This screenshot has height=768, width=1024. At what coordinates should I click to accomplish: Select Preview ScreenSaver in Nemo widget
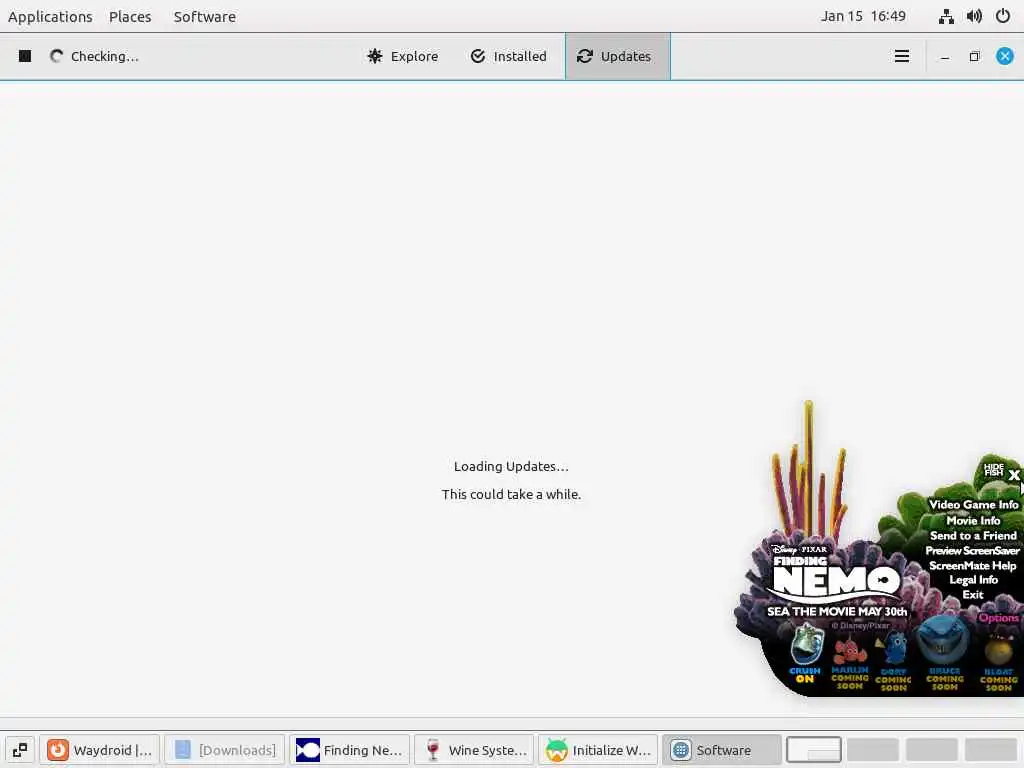pos(972,551)
